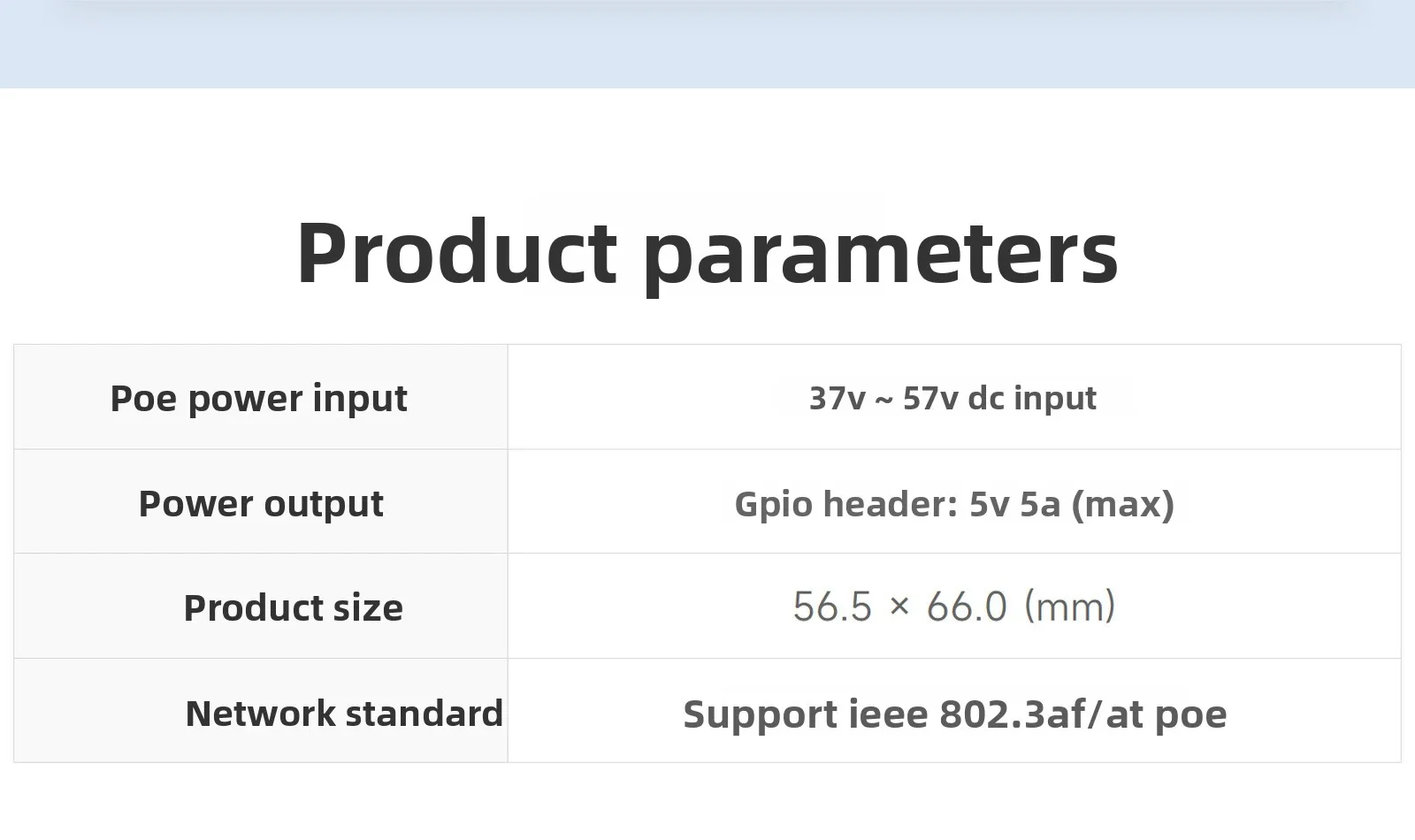This screenshot has height=840, width=1415.
Task: Click the 57v maximum voltage value
Action: (x=929, y=399)
